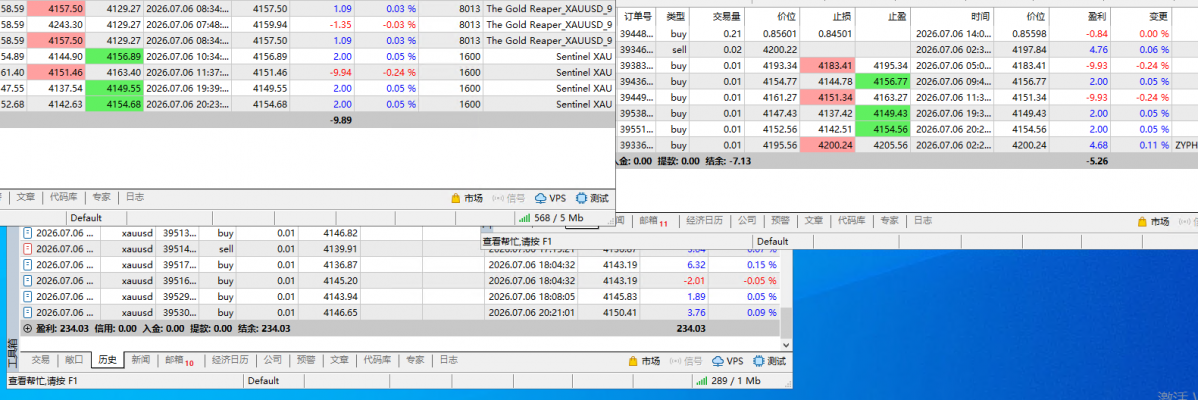Open Market lock icon in top-right window

pos(1143,221)
